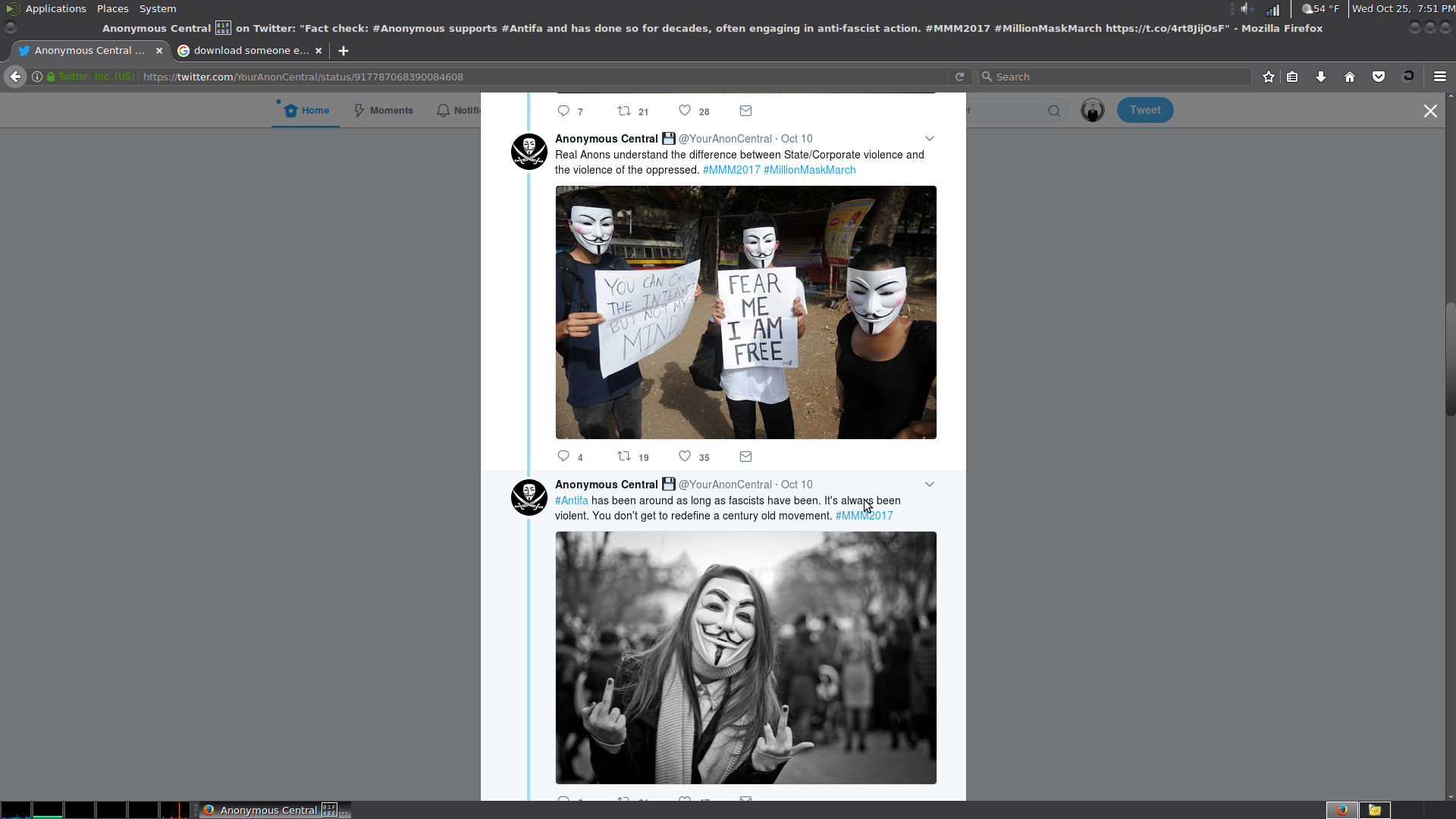View site identity info icon
This screenshot has width=1456, height=819.
[36, 77]
